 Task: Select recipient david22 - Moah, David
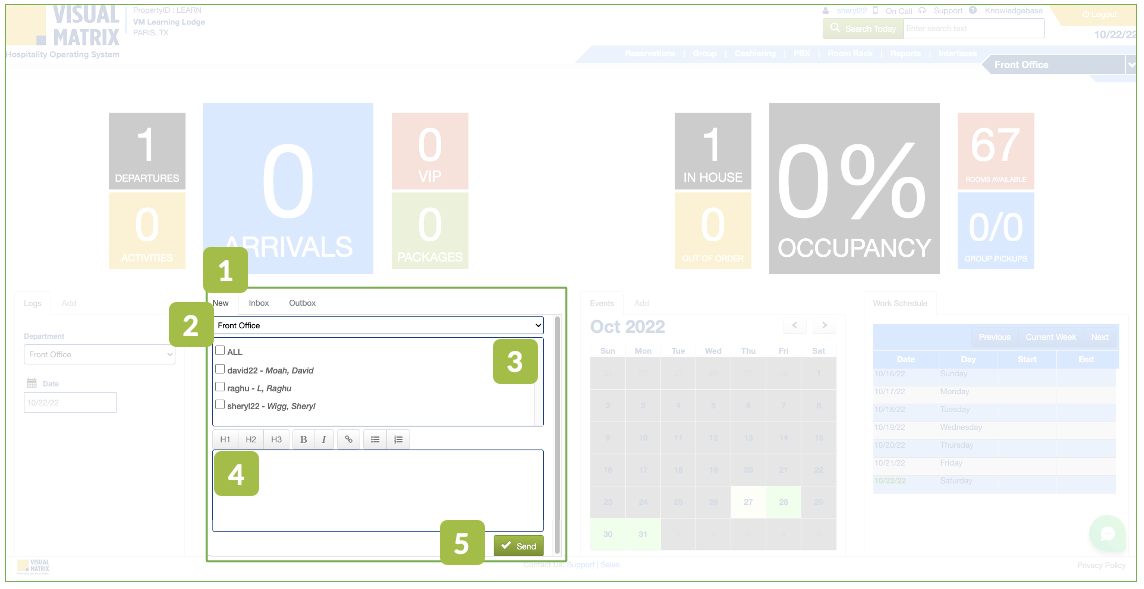(220, 369)
